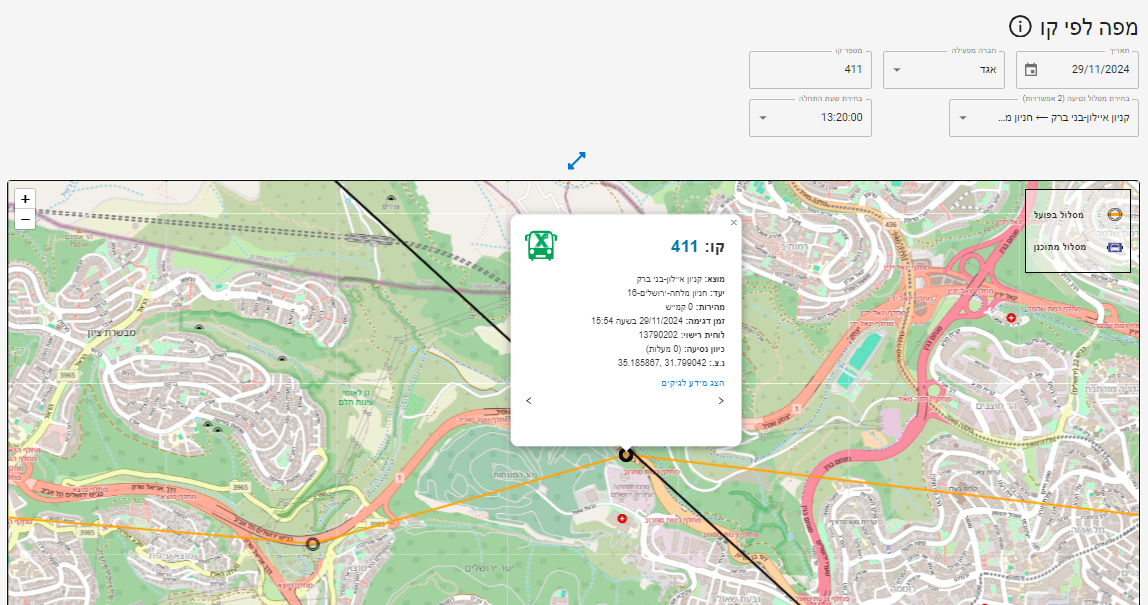Zoom in the map with plus button

(x=25, y=199)
